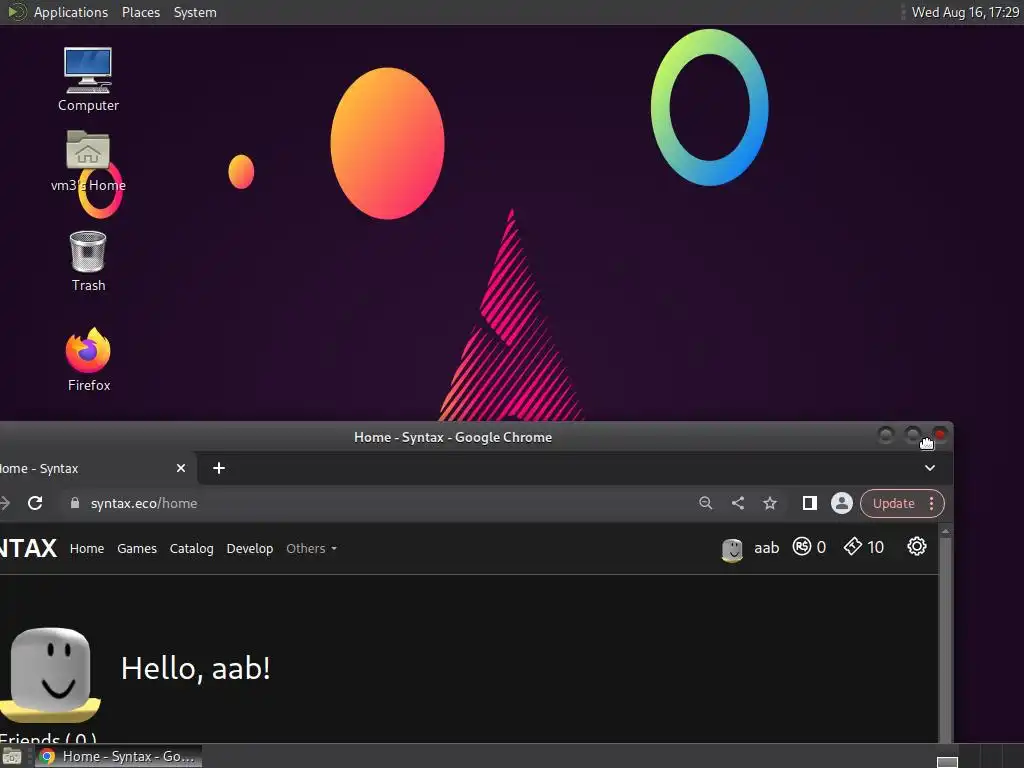Open the Develop page
1024x768 pixels.
point(249,549)
